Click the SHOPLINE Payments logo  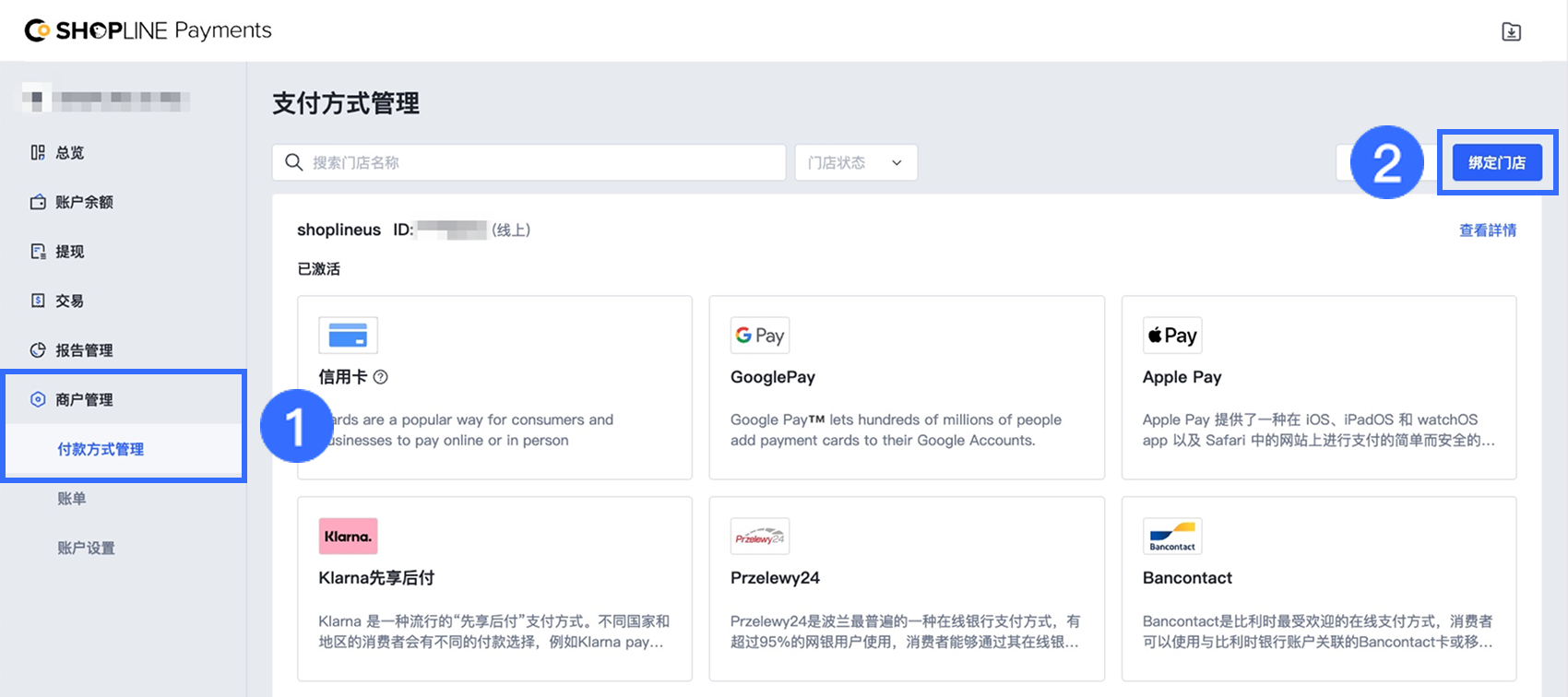(x=148, y=30)
